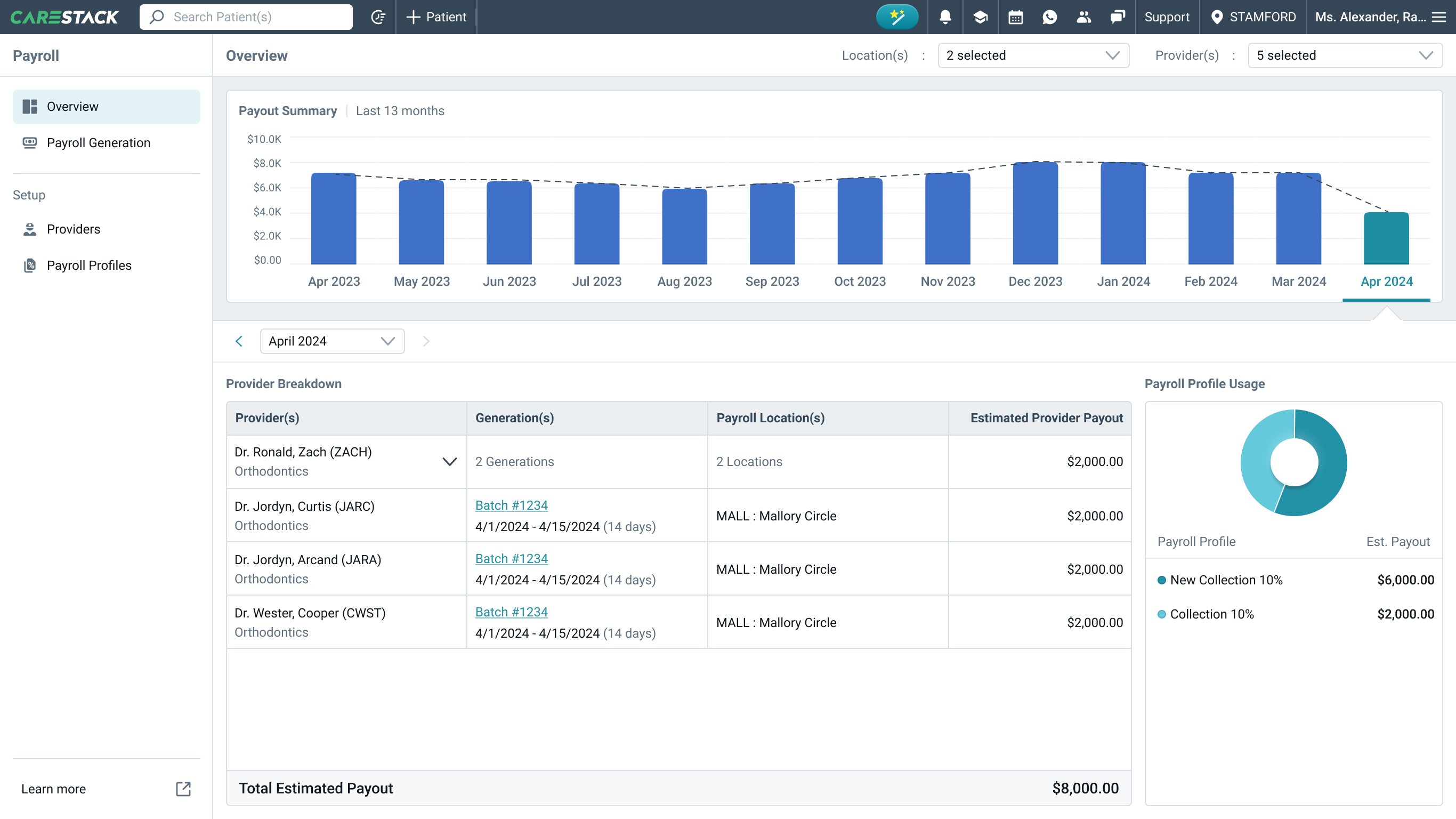Select the Apr 2024 teal bar

point(1386,238)
